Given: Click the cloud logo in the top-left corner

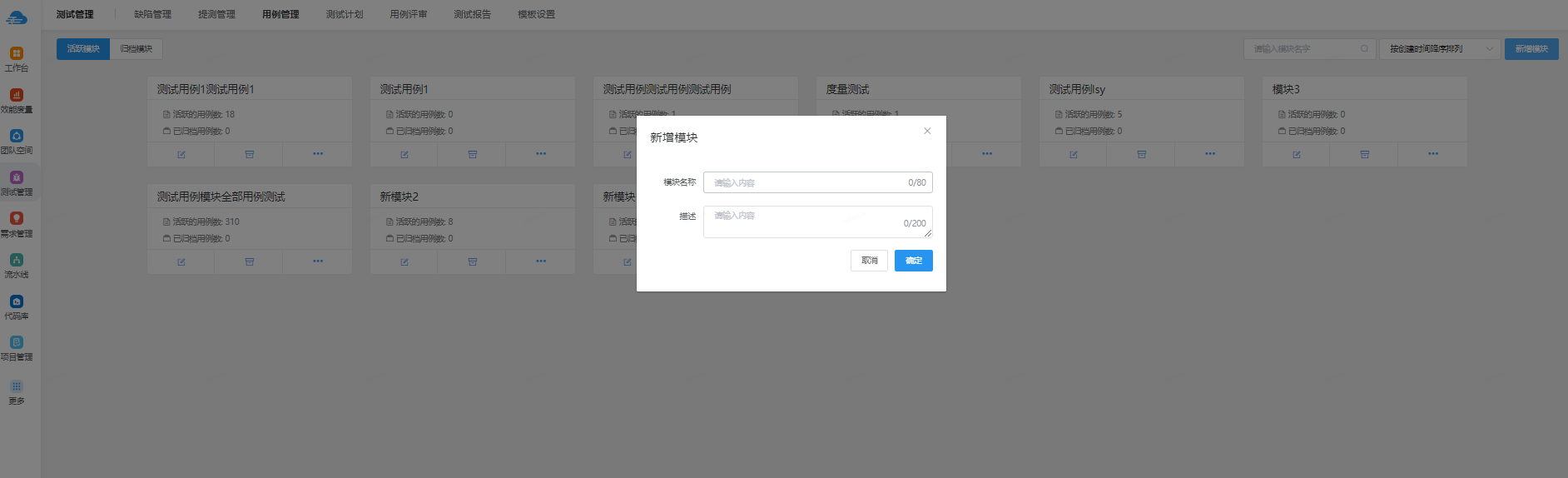Looking at the screenshot, I should (17, 17).
